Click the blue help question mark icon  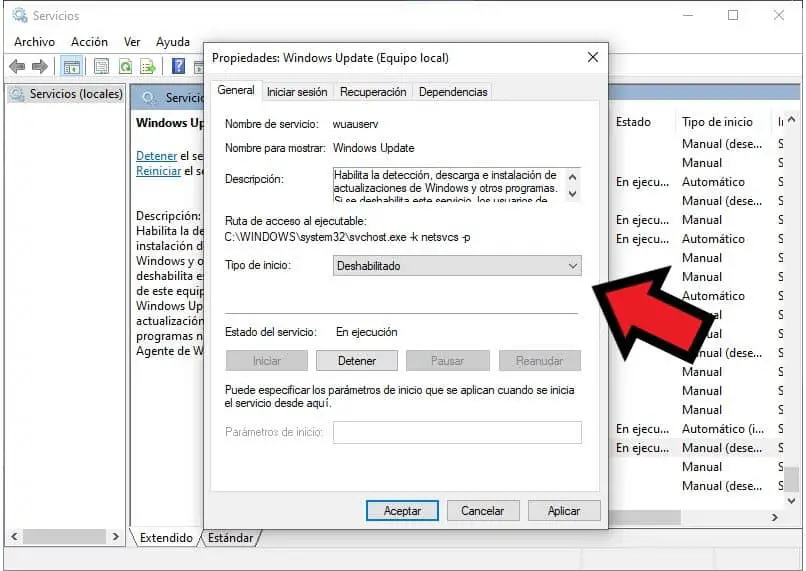[178, 66]
